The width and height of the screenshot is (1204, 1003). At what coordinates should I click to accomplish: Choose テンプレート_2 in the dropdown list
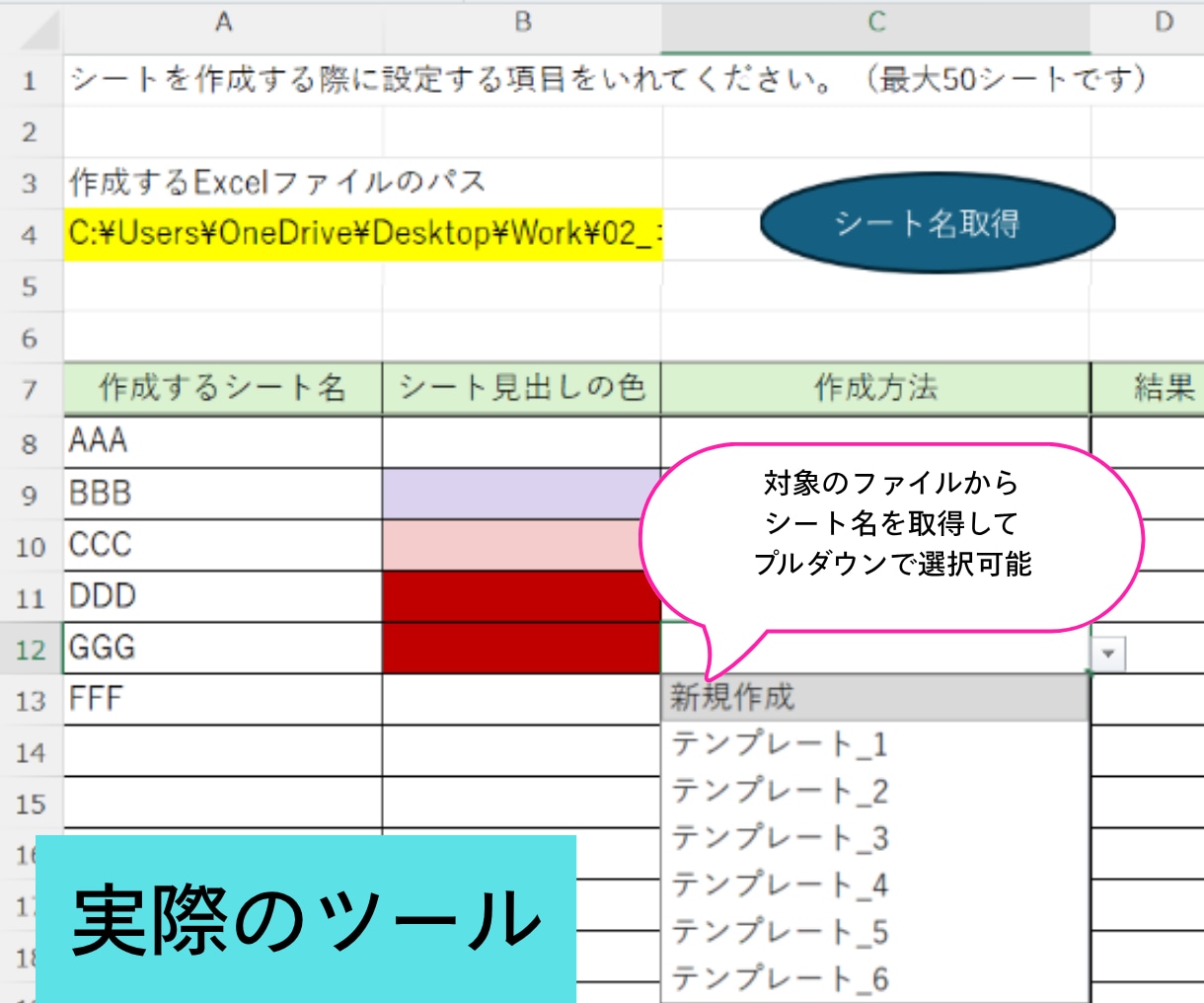pos(874,791)
